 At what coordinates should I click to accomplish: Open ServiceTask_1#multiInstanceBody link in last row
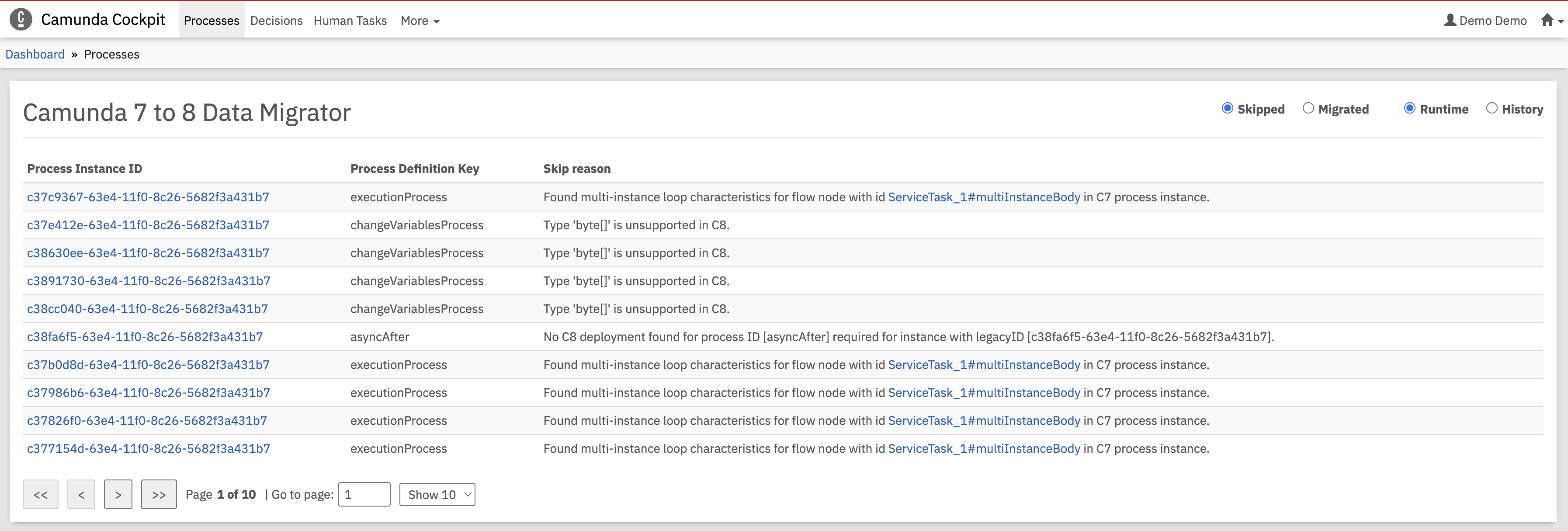pyautogui.click(x=984, y=449)
